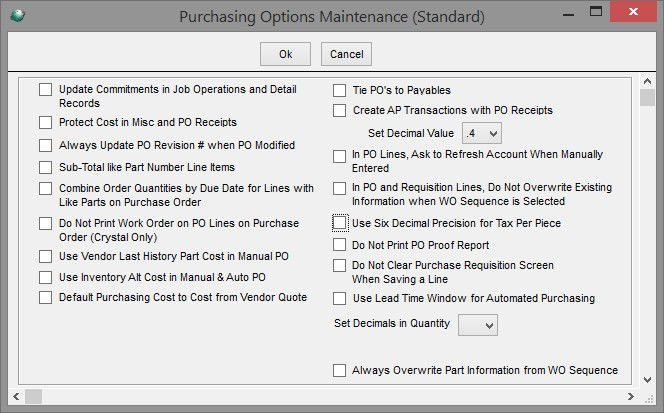The image size is (664, 413).
Task: Check Protect Cost in Misc and PO Receipts
Action: (x=45, y=122)
